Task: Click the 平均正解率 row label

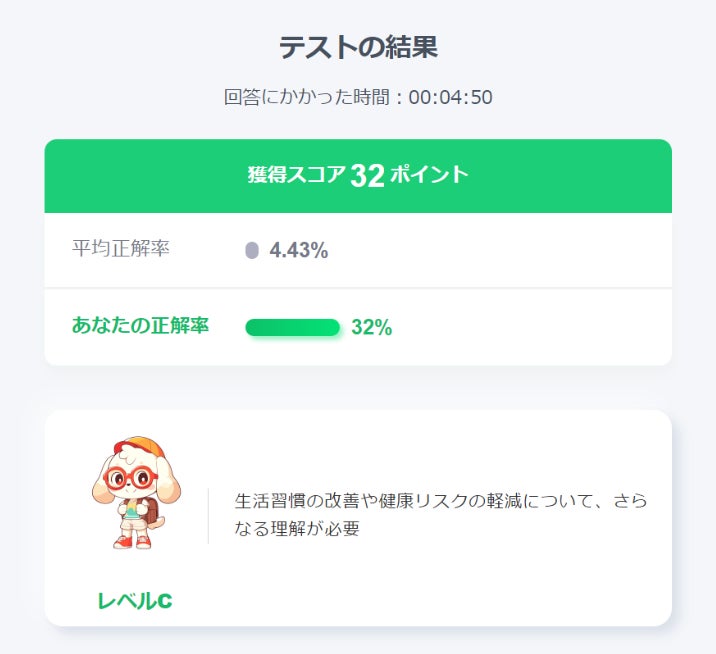Action: [x=121, y=248]
